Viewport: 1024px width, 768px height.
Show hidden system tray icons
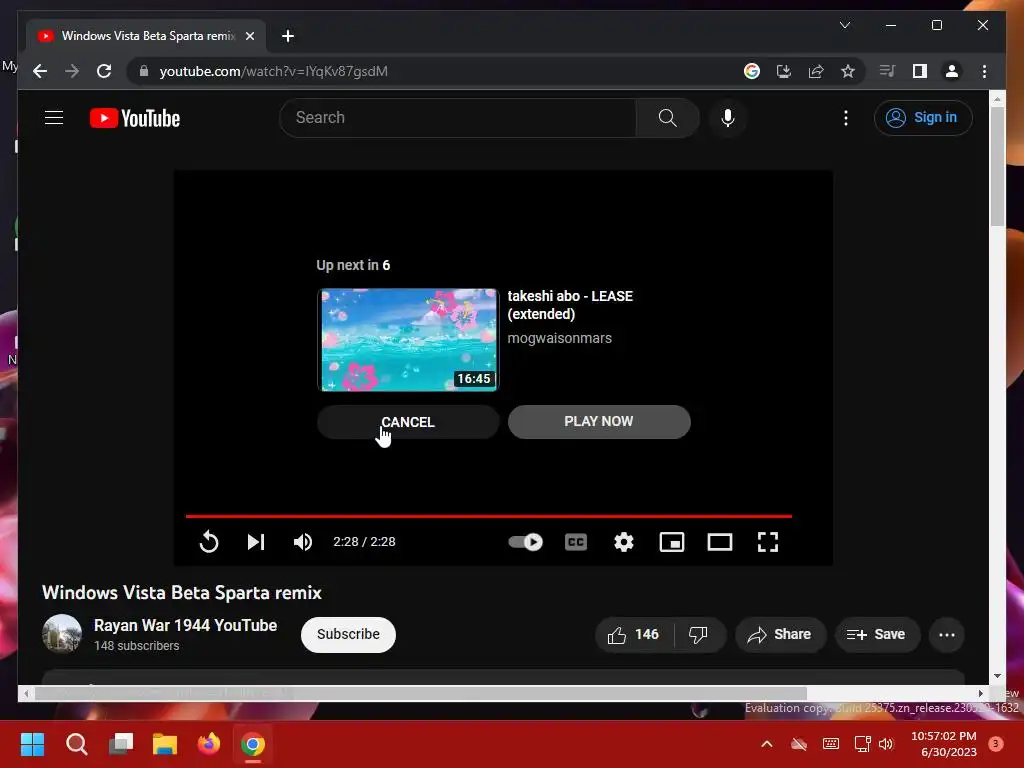[x=767, y=744]
